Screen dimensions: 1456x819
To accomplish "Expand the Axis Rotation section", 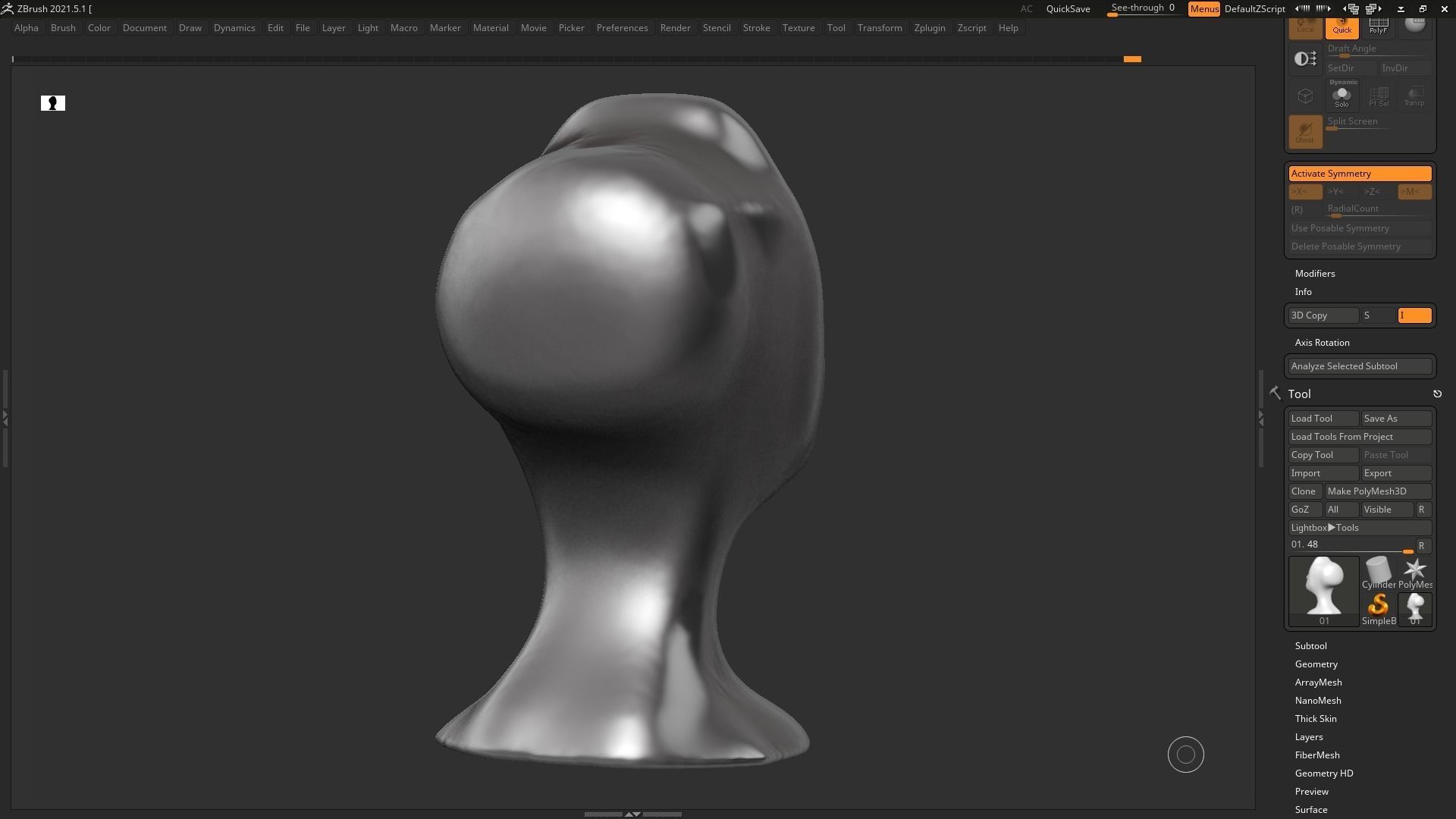I will click(x=1322, y=342).
